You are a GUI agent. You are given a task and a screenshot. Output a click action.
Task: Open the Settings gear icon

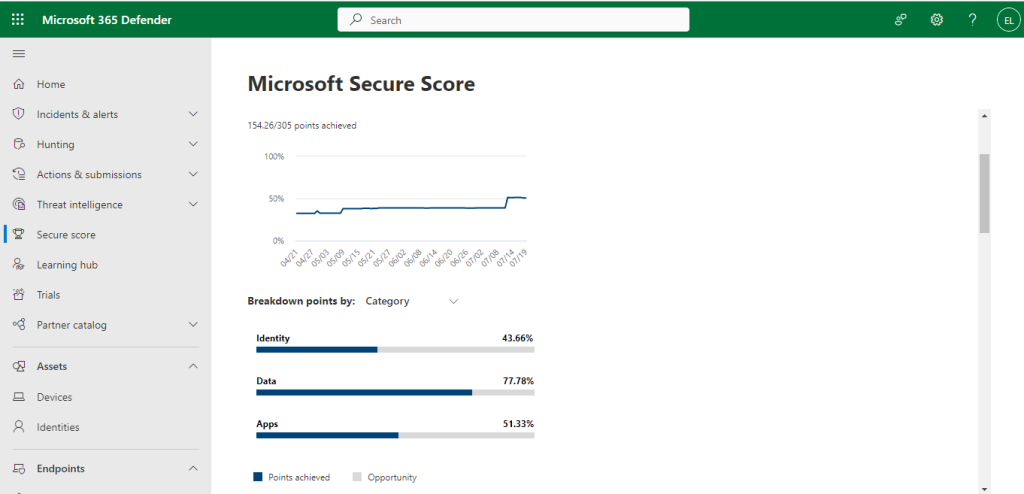(936, 20)
